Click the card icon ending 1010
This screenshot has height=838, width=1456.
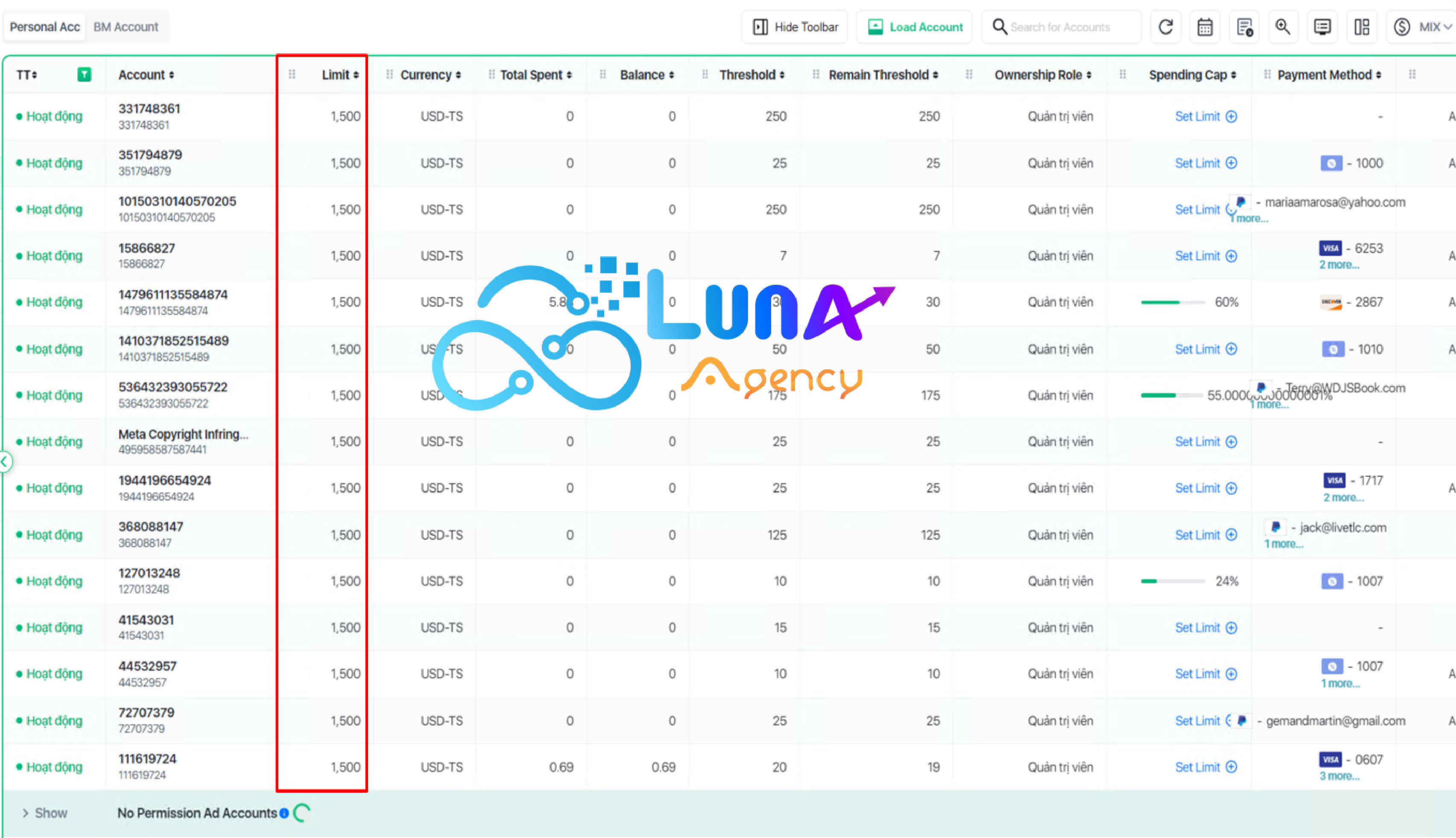1333,349
